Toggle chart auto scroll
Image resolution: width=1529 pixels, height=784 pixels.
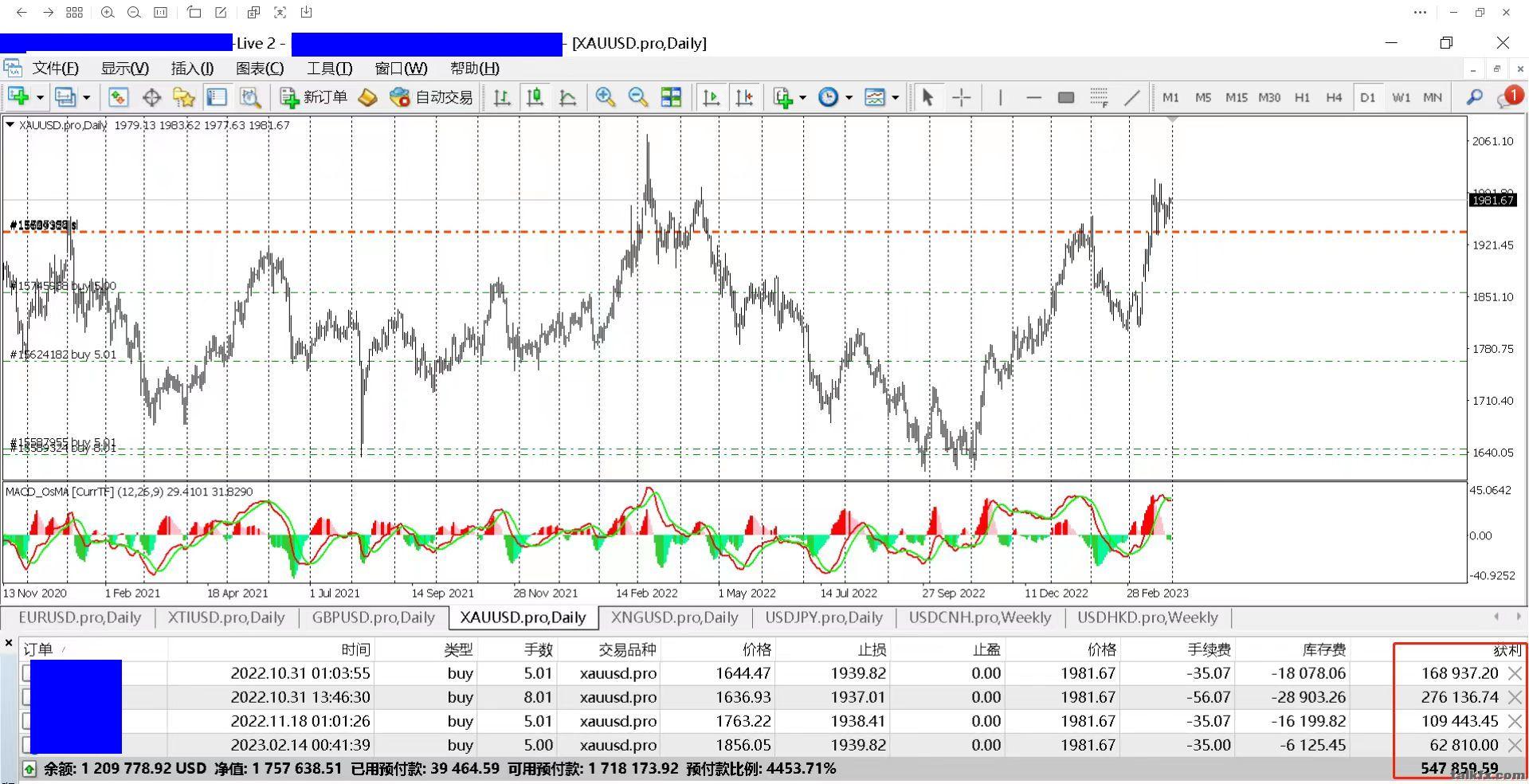[711, 97]
